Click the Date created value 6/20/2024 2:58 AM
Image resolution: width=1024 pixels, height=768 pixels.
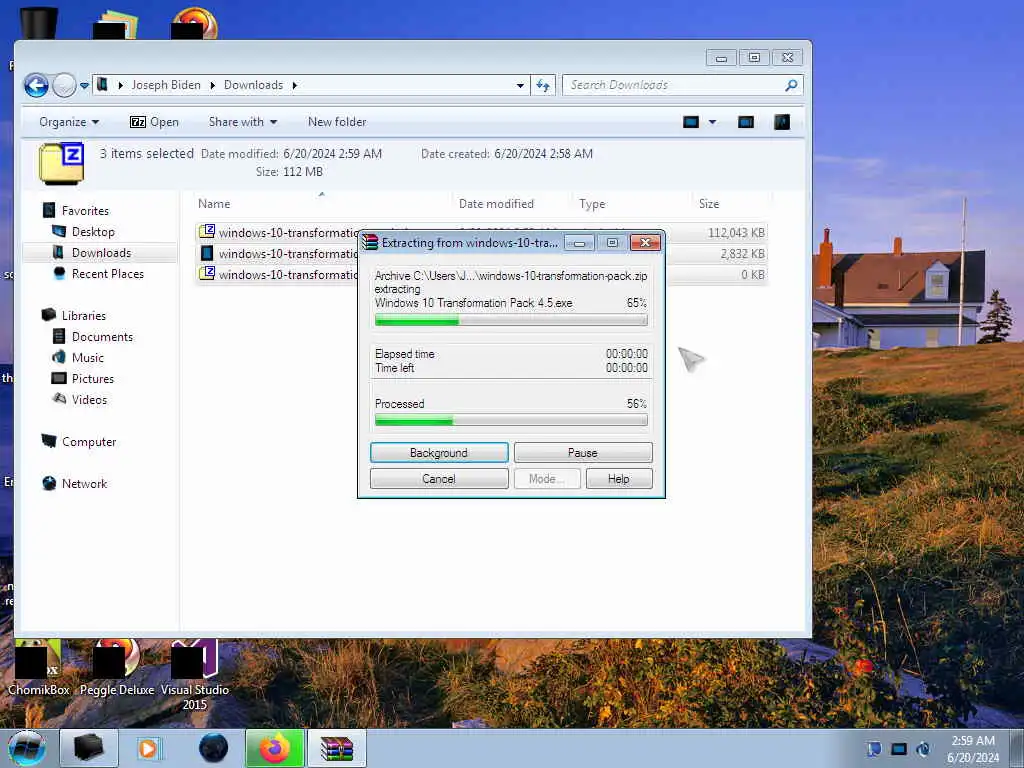click(x=543, y=154)
